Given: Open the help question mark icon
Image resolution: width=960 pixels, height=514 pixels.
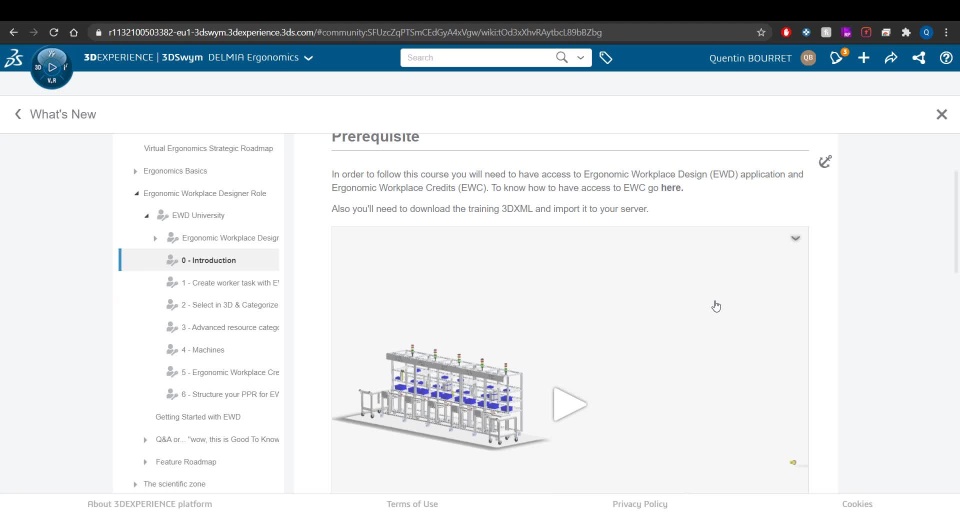Looking at the screenshot, I should (x=946, y=58).
